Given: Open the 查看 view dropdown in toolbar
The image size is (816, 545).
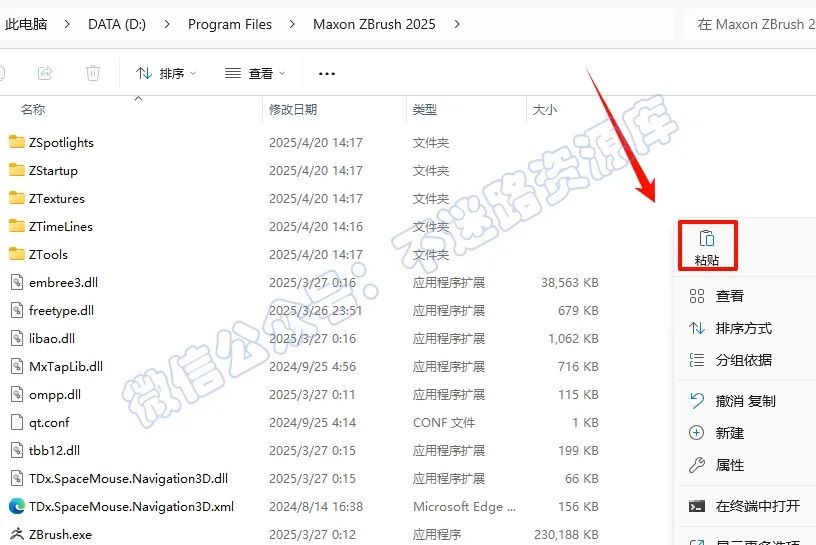Looking at the screenshot, I should tap(255, 73).
